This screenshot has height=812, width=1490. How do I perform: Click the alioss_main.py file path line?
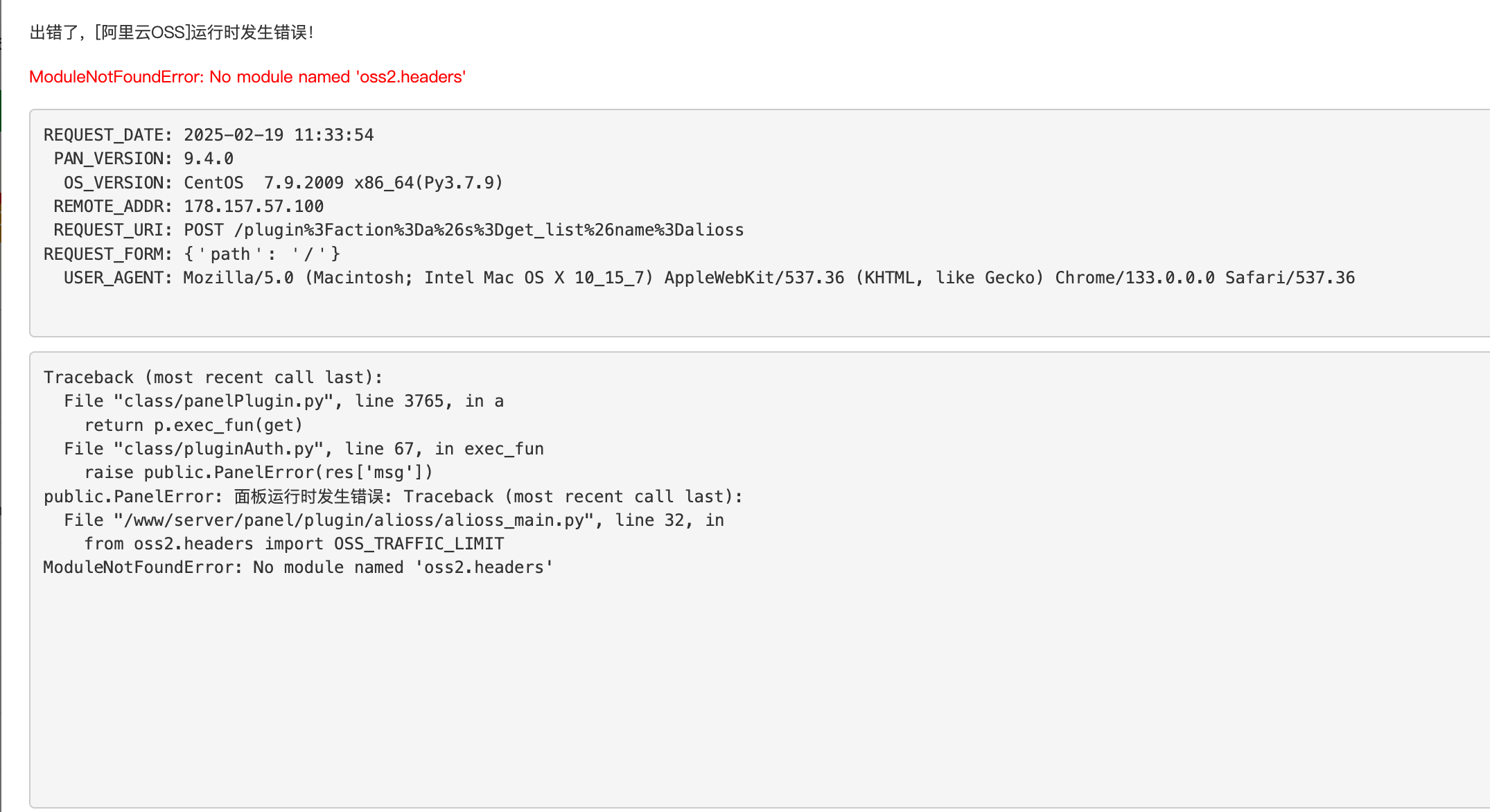coord(394,520)
